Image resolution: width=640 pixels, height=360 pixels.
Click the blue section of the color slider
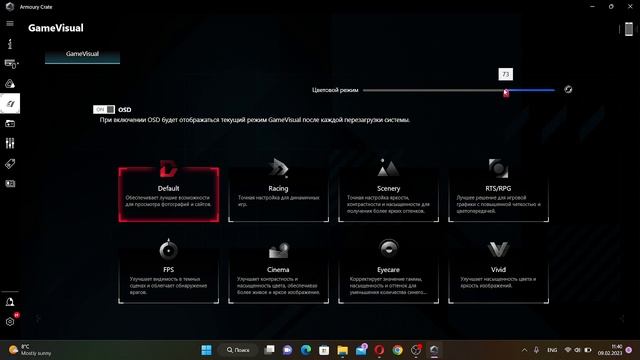[531, 90]
